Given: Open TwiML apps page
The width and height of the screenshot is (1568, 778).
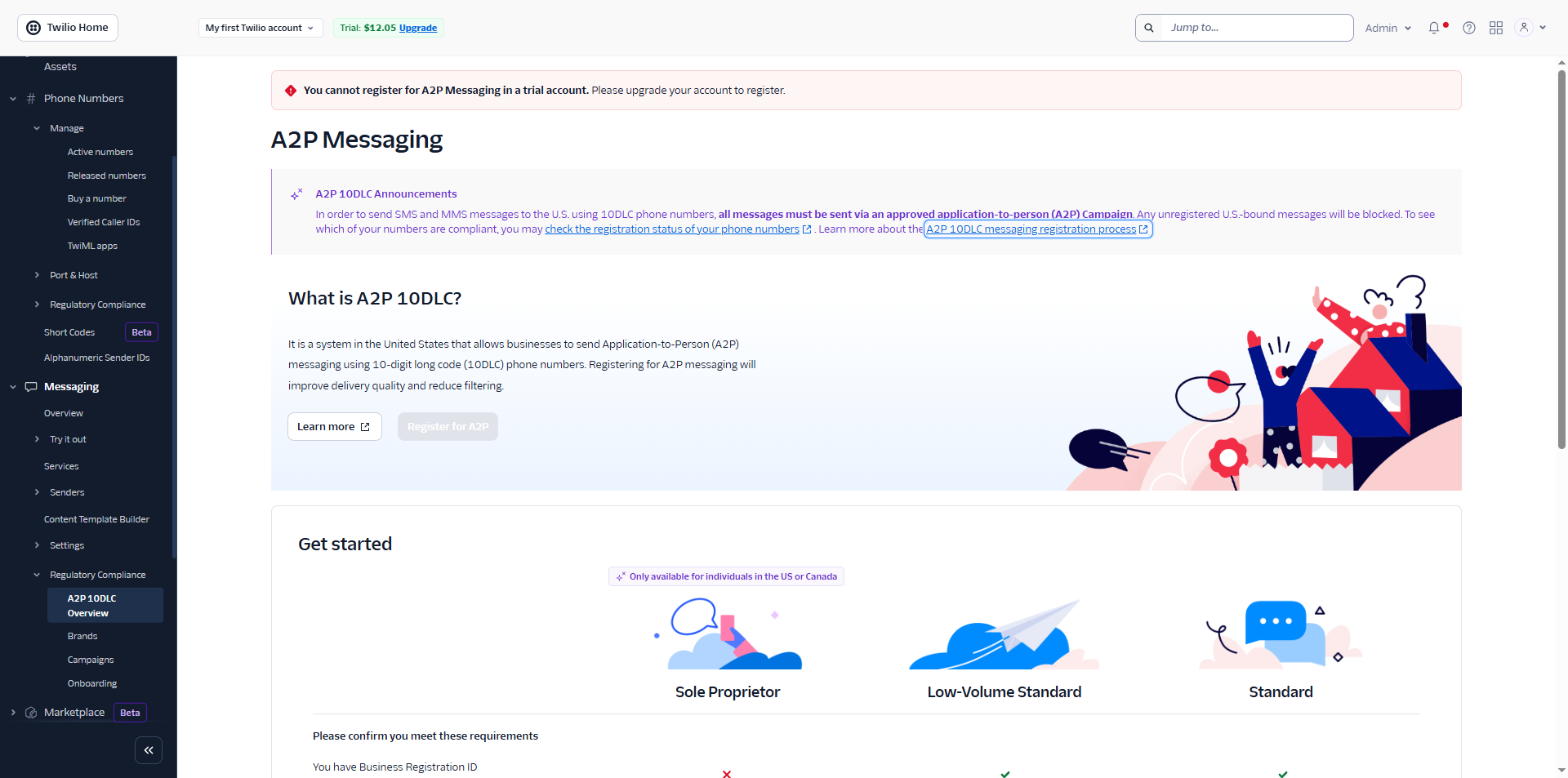Looking at the screenshot, I should pos(92,246).
